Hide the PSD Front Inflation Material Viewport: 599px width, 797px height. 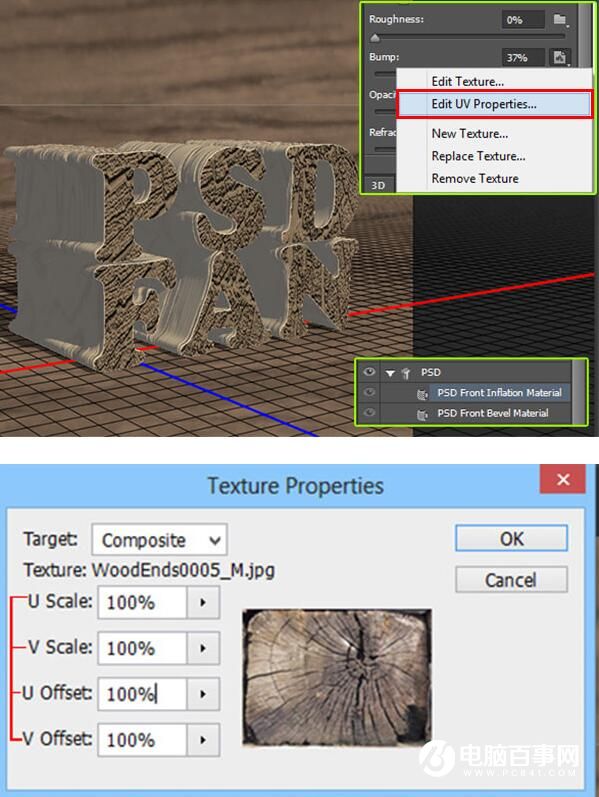[x=369, y=392]
